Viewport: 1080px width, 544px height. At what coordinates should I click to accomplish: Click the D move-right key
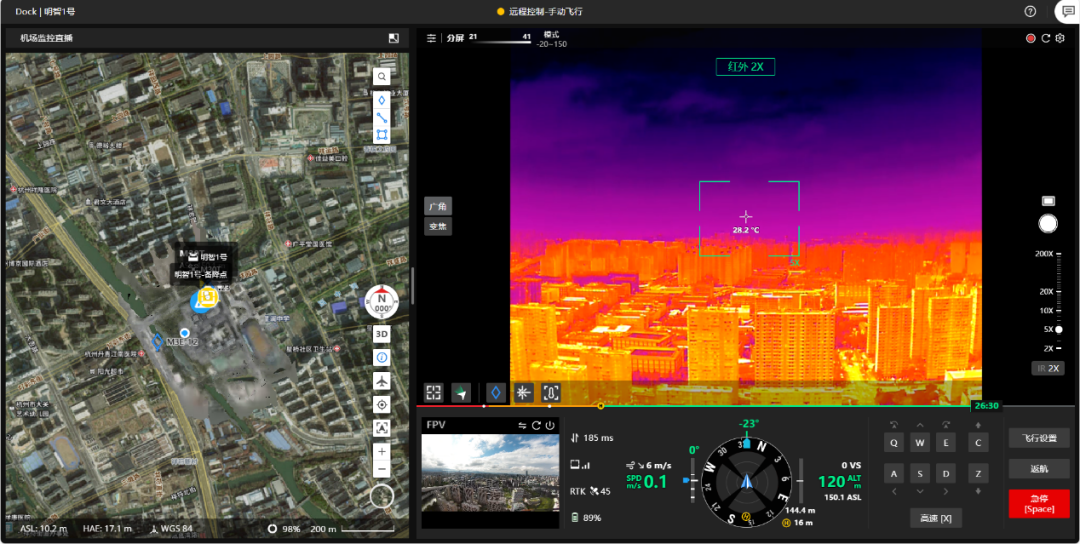[946, 473]
